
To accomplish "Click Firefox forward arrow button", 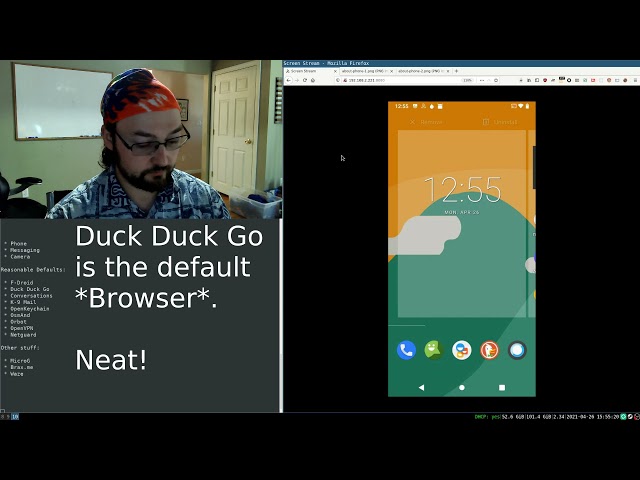I will click(x=297, y=80).
